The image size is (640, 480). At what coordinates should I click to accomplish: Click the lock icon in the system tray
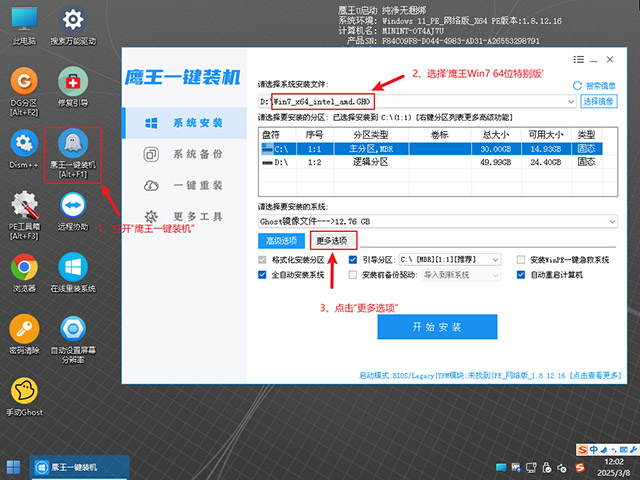pyautogui.click(x=547, y=468)
